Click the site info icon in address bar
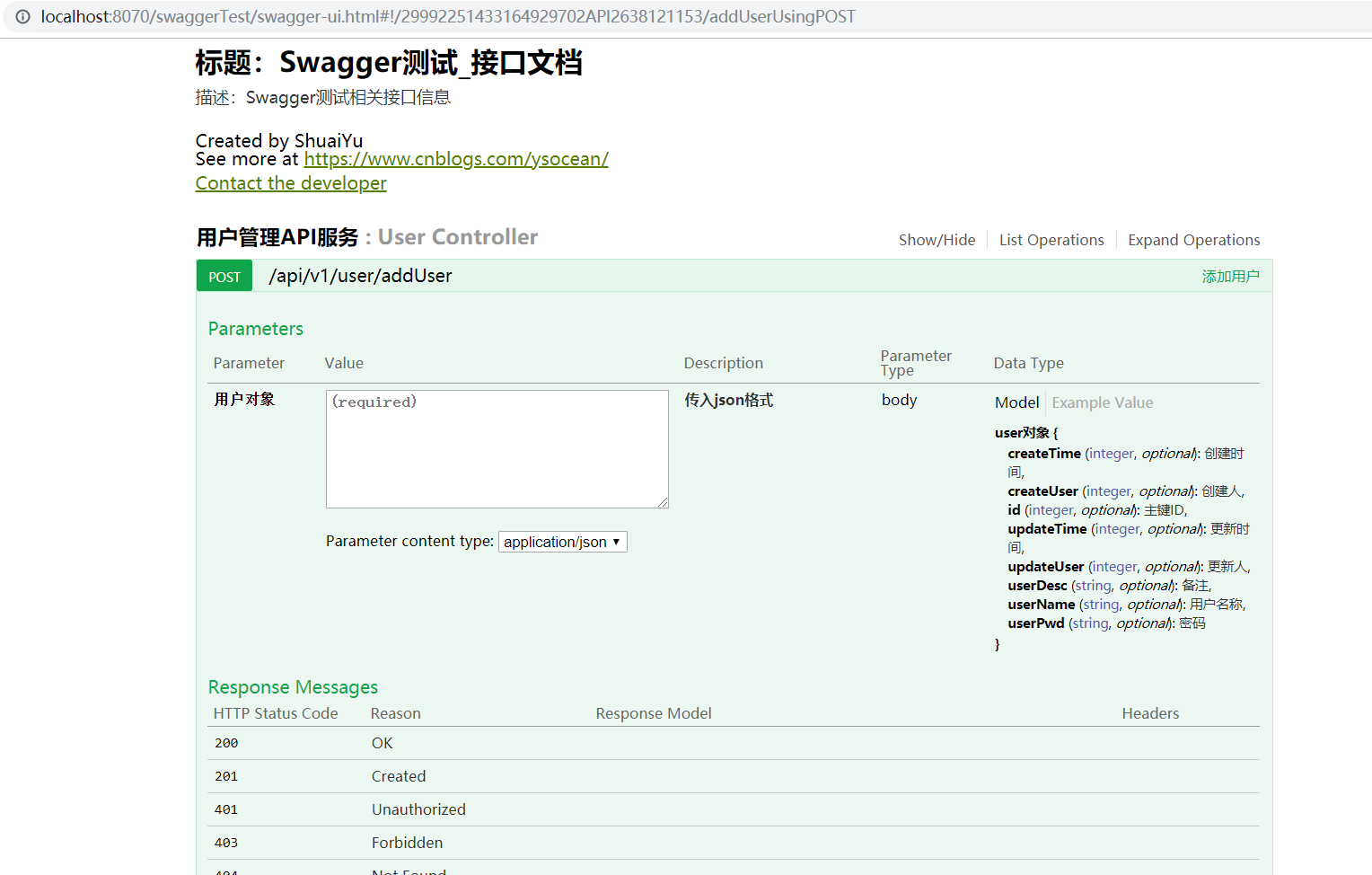1372x875 pixels. pyautogui.click(x=23, y=16)
